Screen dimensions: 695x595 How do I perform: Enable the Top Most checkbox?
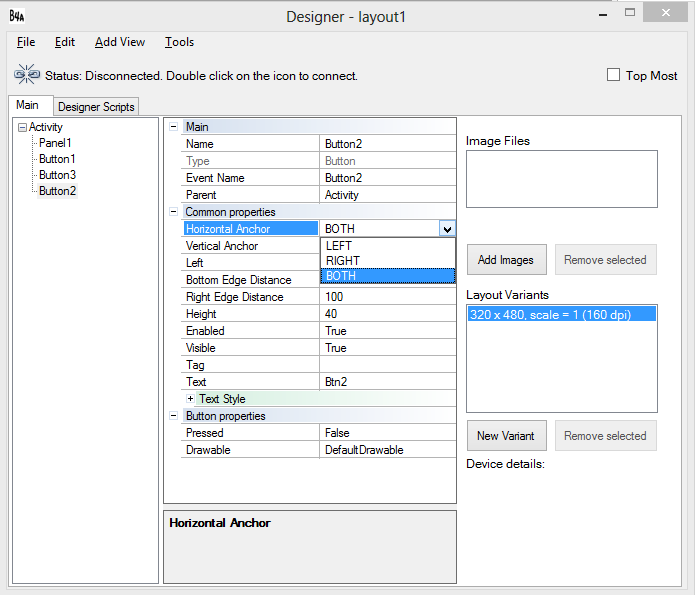coord(614,75)
